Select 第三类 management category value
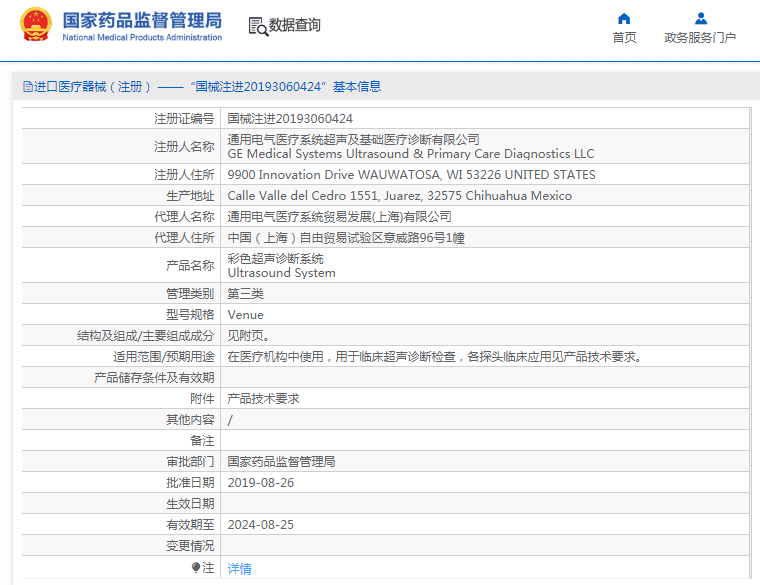Viewport: 760px width, 585px height. (x=245, y=294)
